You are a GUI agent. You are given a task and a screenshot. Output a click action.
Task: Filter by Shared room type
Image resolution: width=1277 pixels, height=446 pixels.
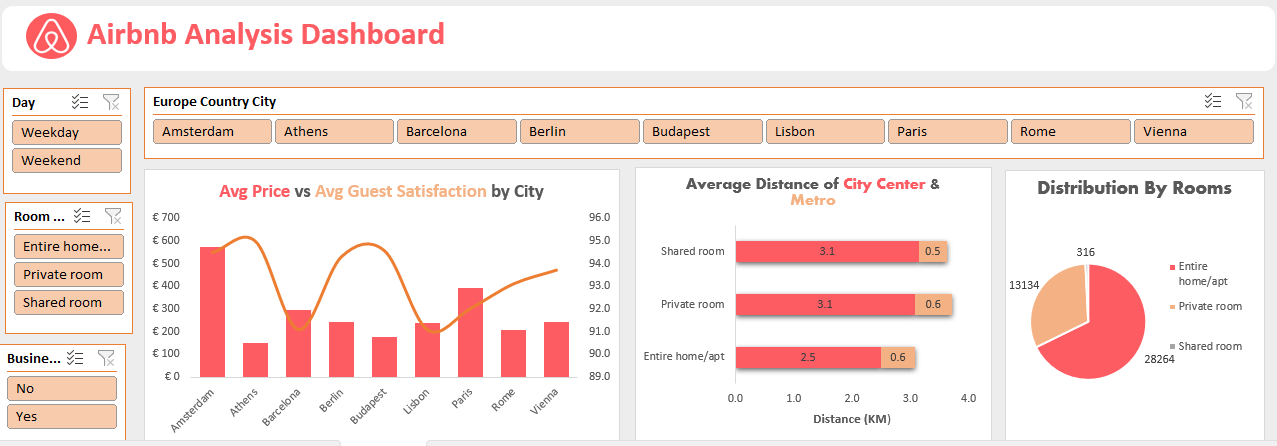[68, 302]
